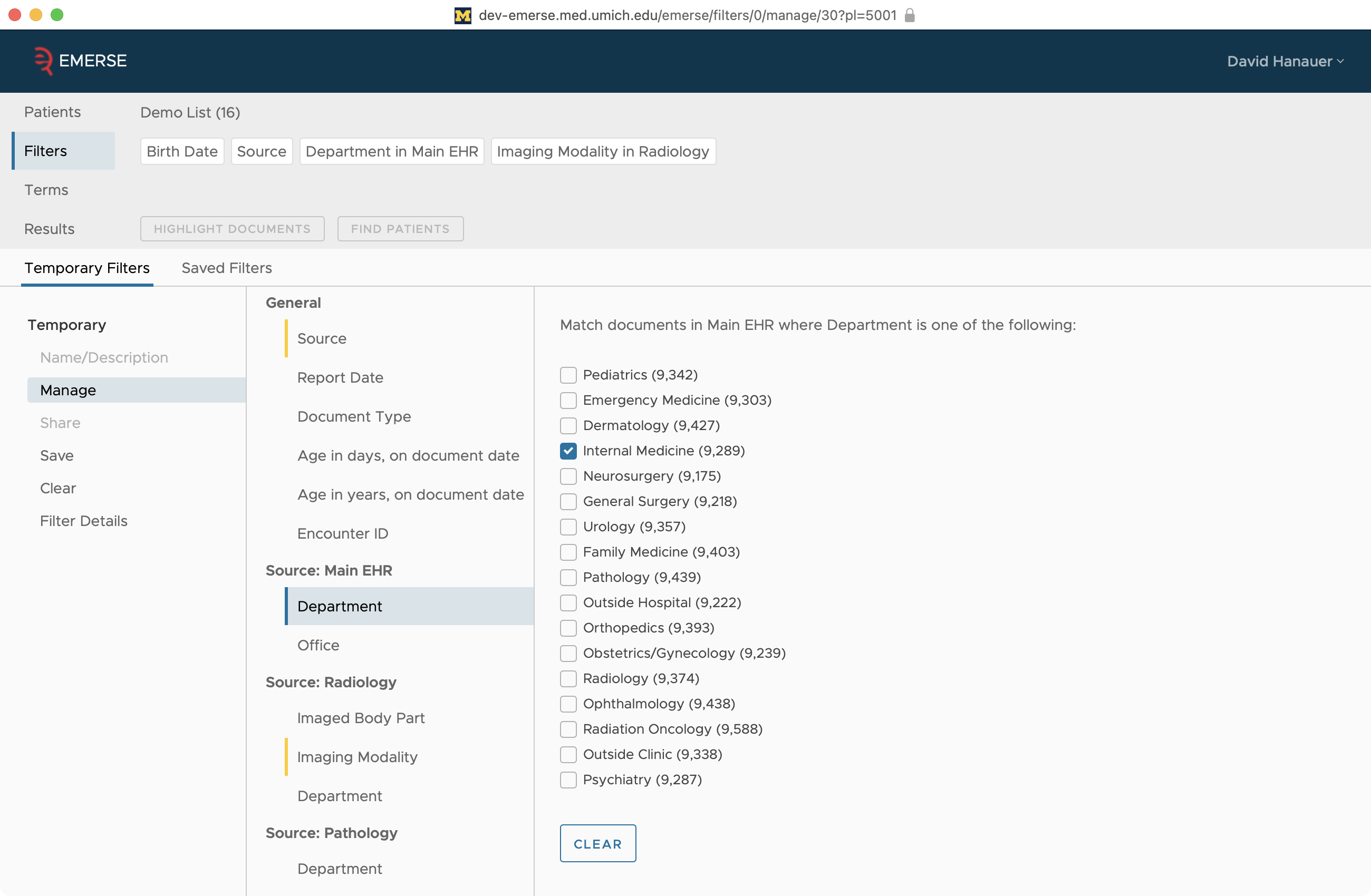Select Name/Description in the Temporary menu
The image size is (1371, 896).
(x=104, y=357)
